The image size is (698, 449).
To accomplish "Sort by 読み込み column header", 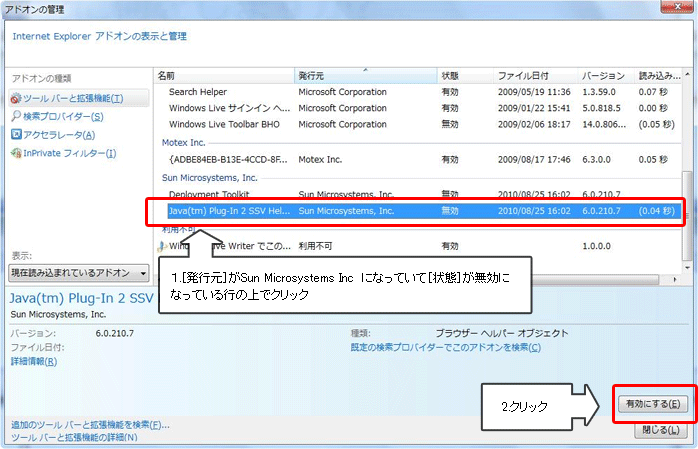I will [x=658, y=76].
